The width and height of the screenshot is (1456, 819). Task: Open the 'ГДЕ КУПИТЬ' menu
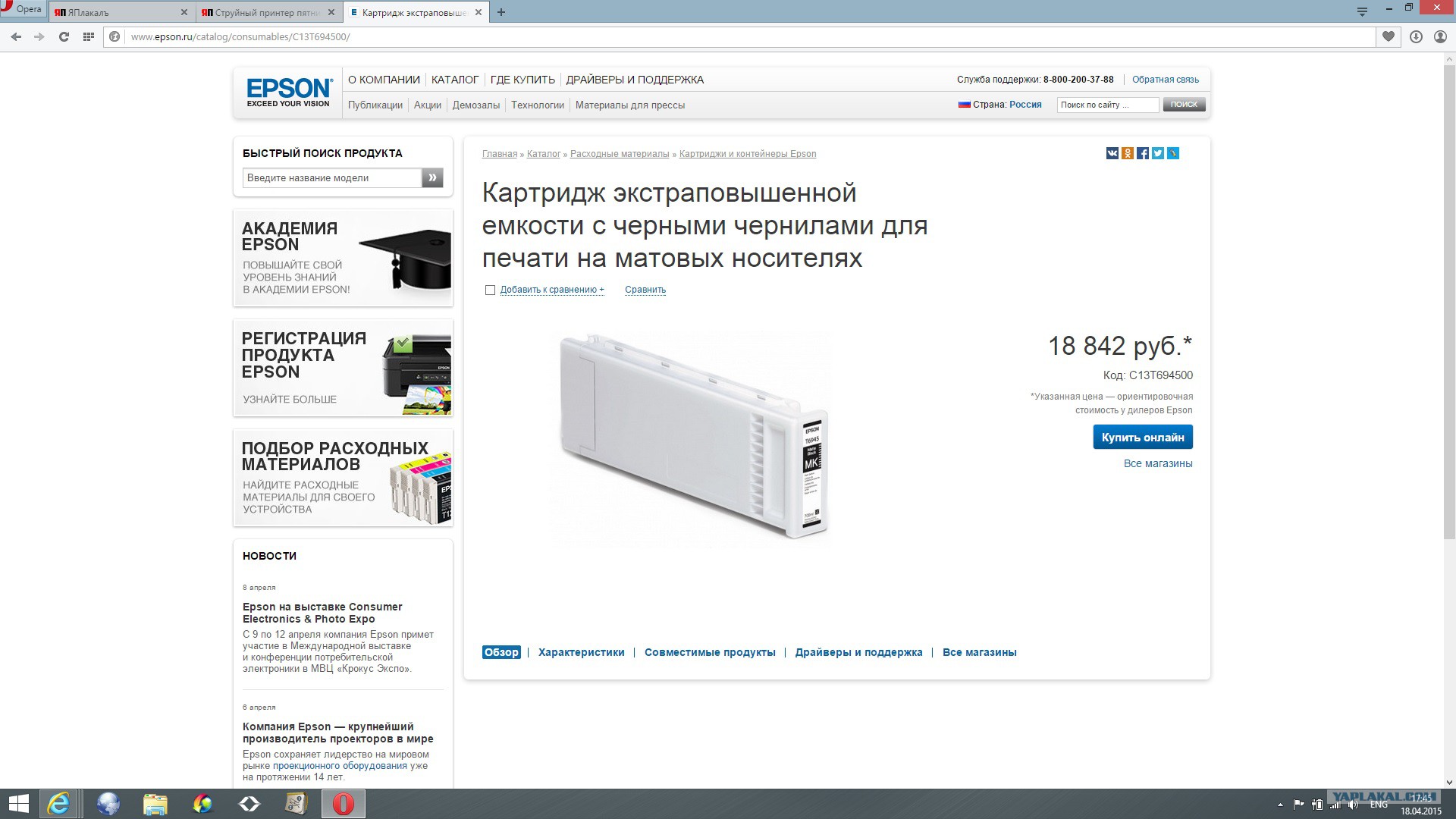[522, 80]
